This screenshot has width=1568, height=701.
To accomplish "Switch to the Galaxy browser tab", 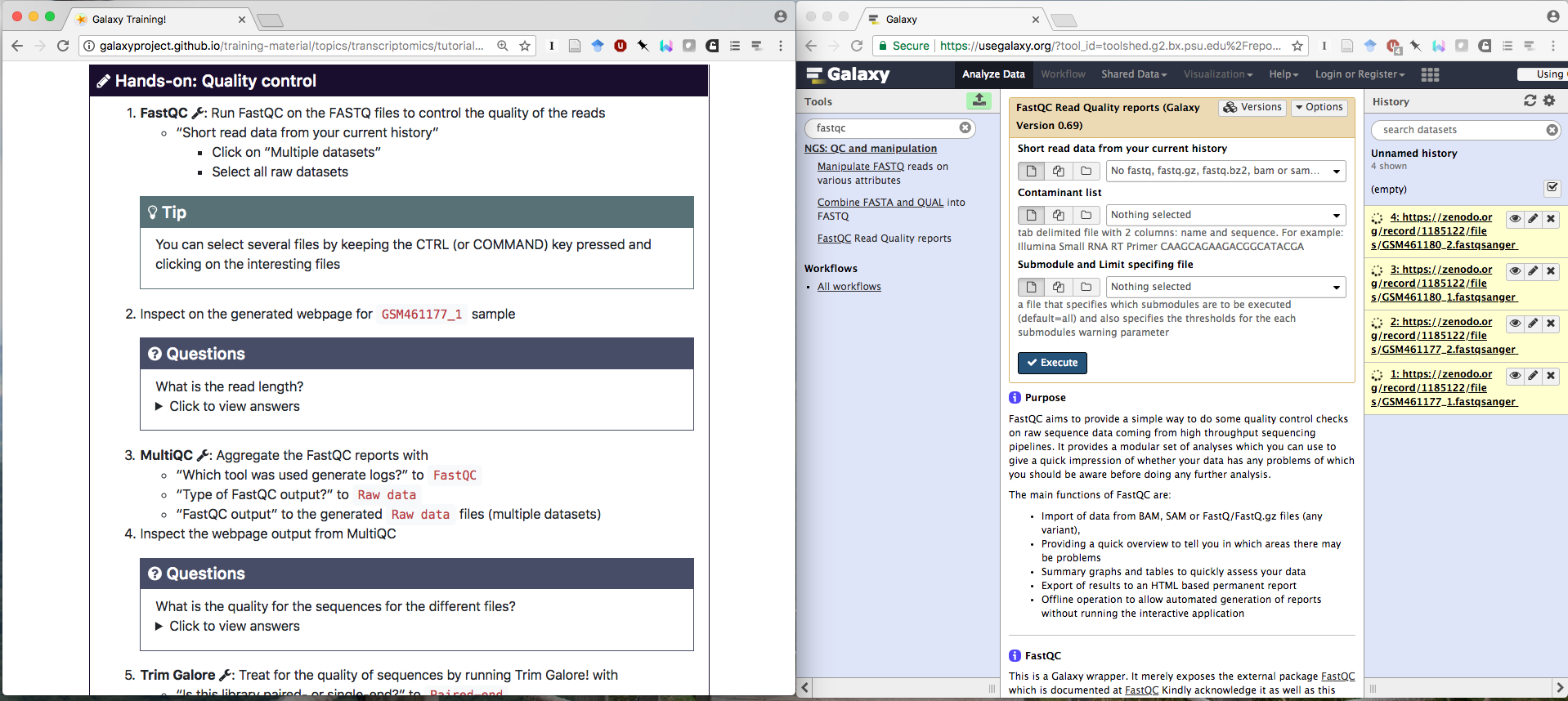I will click(x=952, y=19).
